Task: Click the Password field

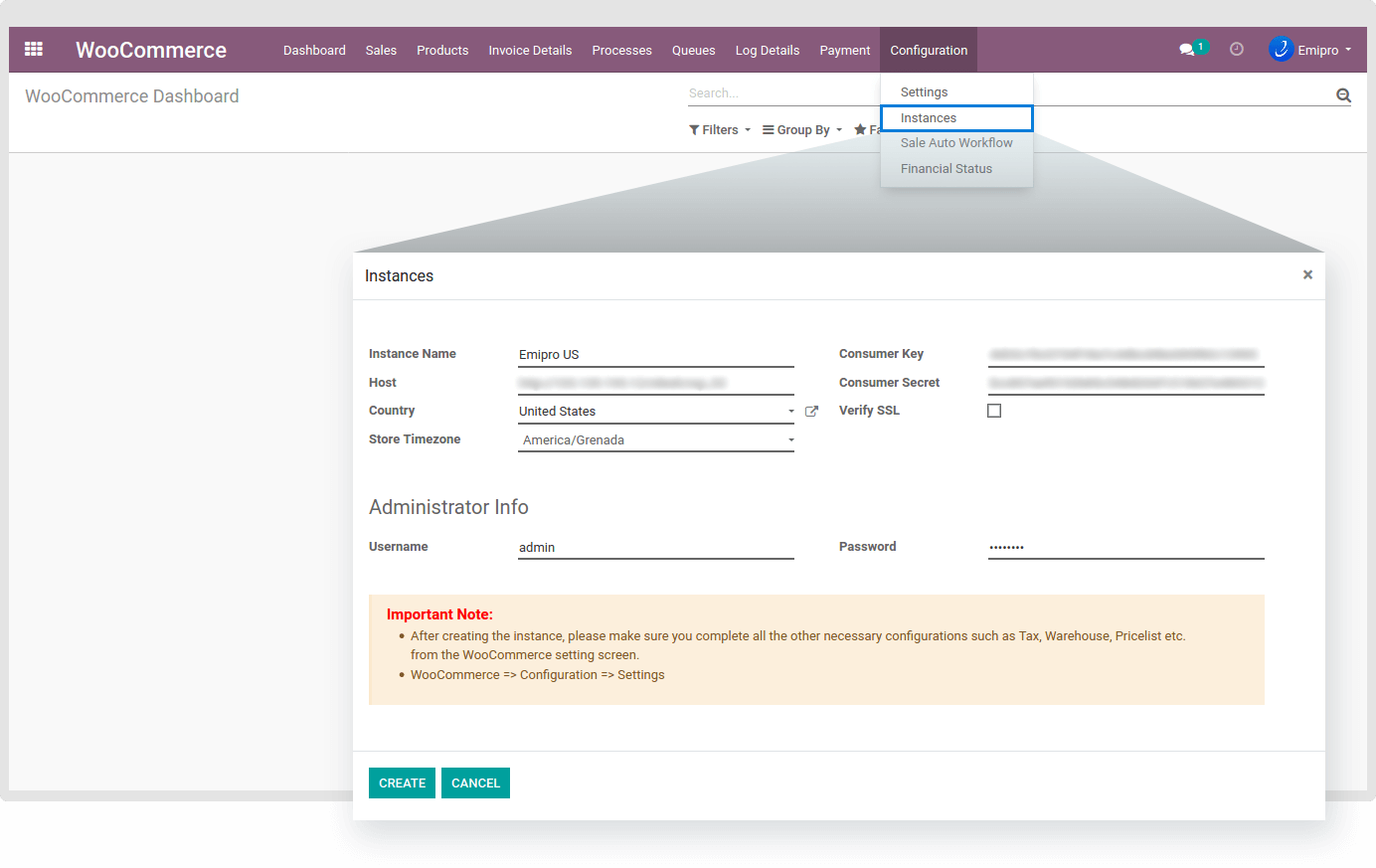Action: point(1126,547)
